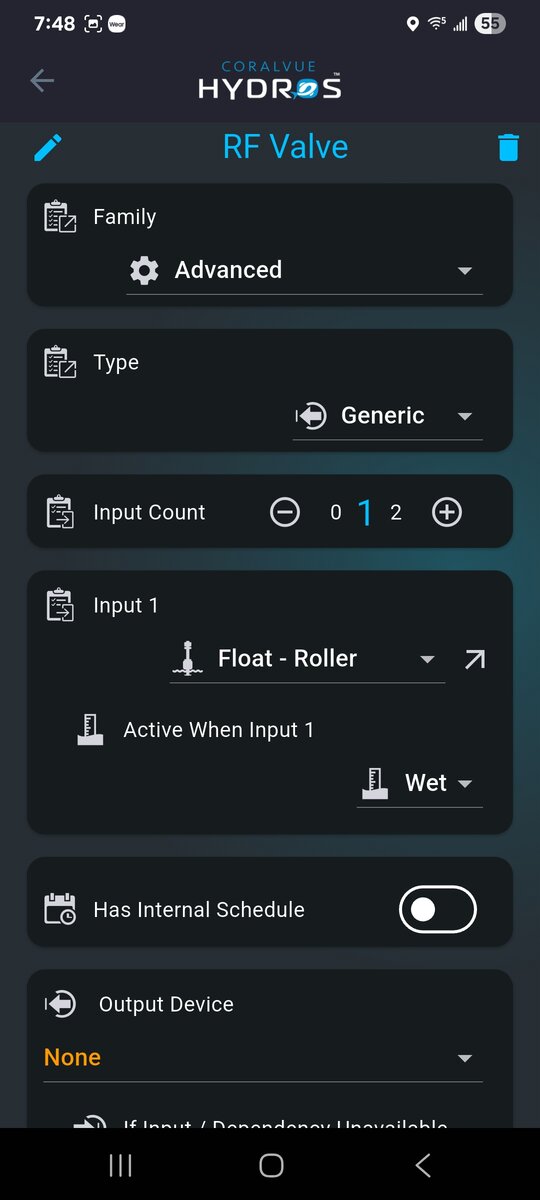Viewport: 540px width, 1200px height.
Task: Tap the Family clipboard icon
Action: tap(60, 217)
